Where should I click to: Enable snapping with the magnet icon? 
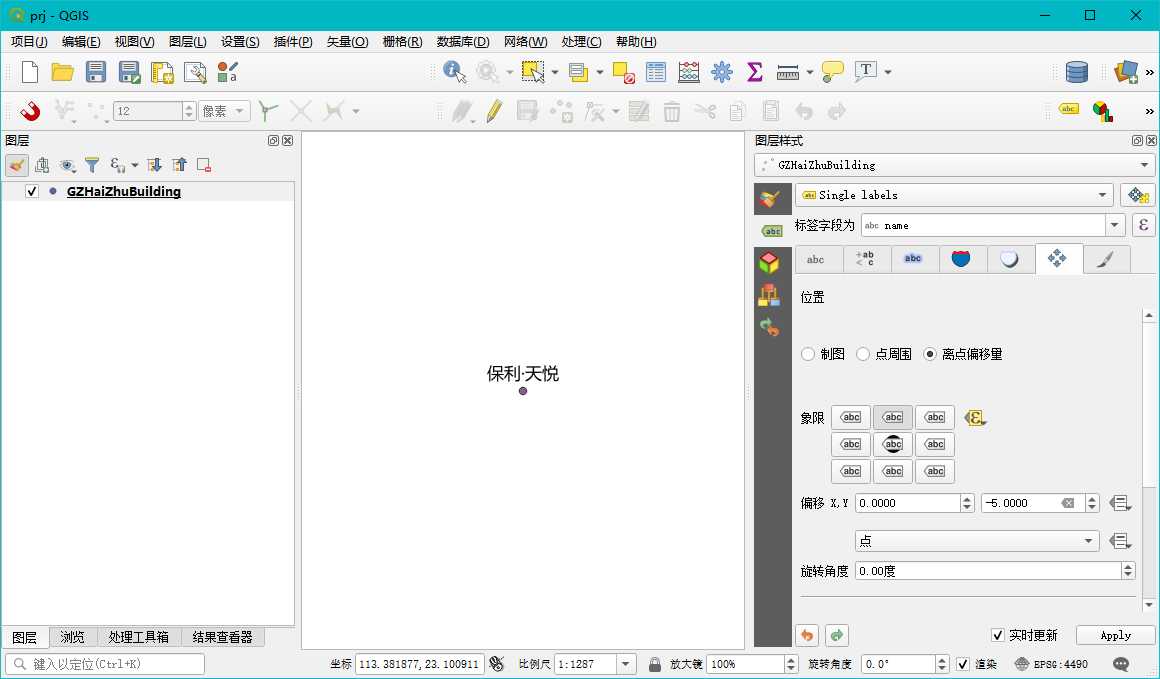coord(30,111)
